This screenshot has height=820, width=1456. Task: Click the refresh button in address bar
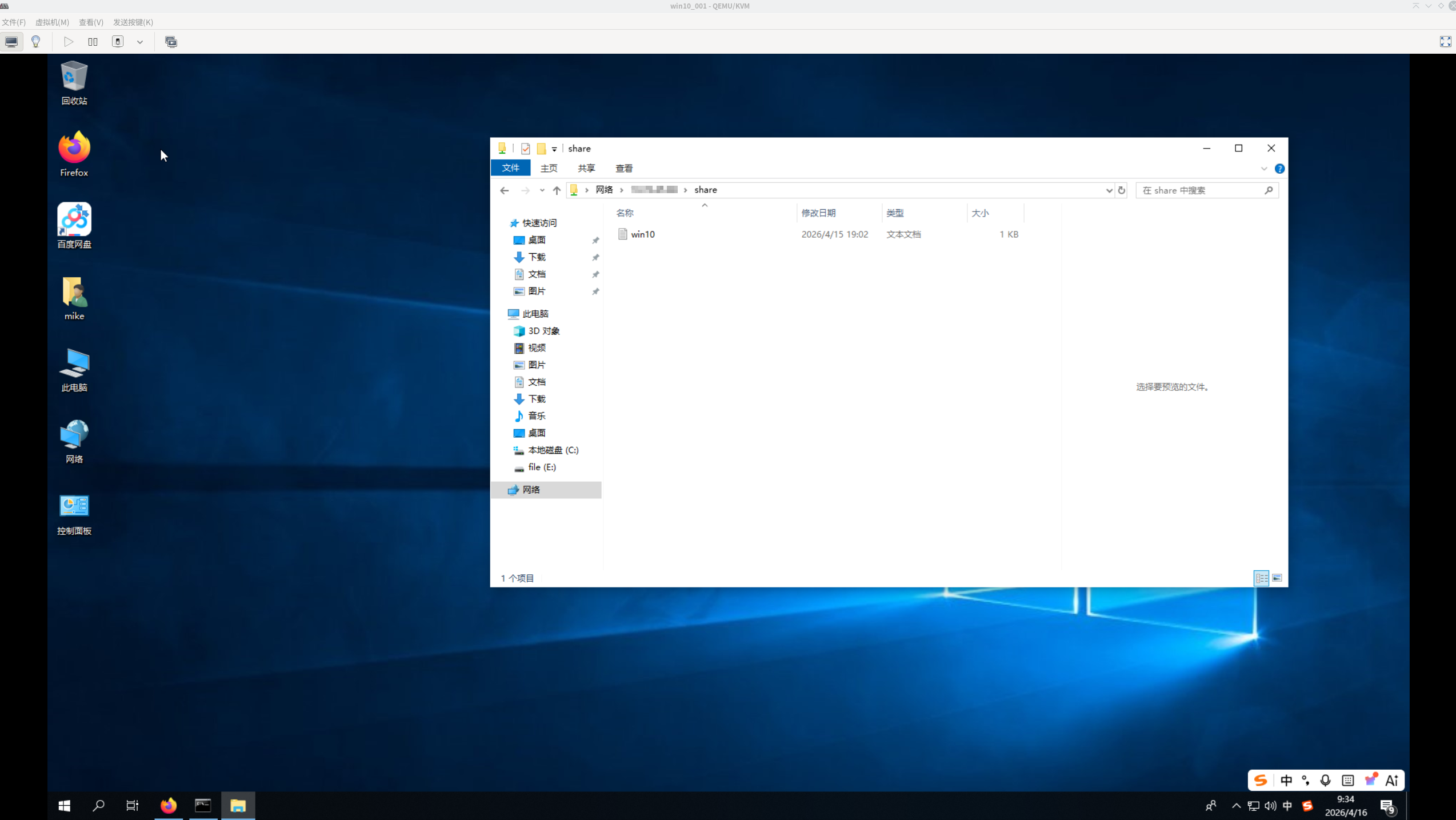pos(1121,190)
